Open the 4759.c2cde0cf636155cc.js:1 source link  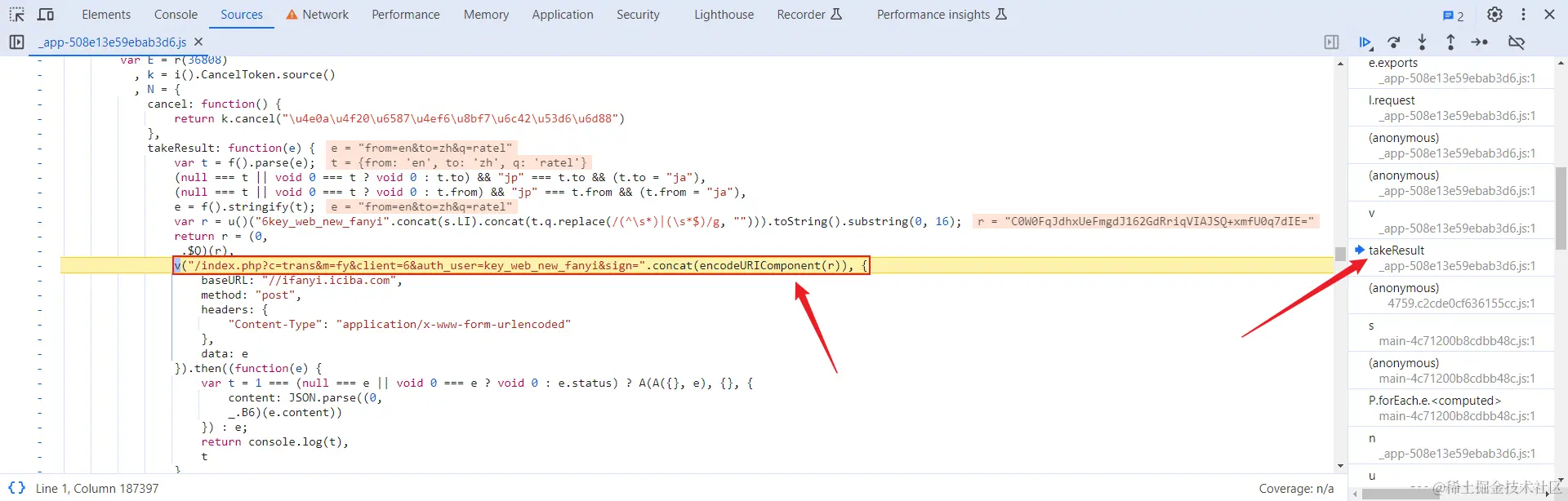tap(1461, 304)
